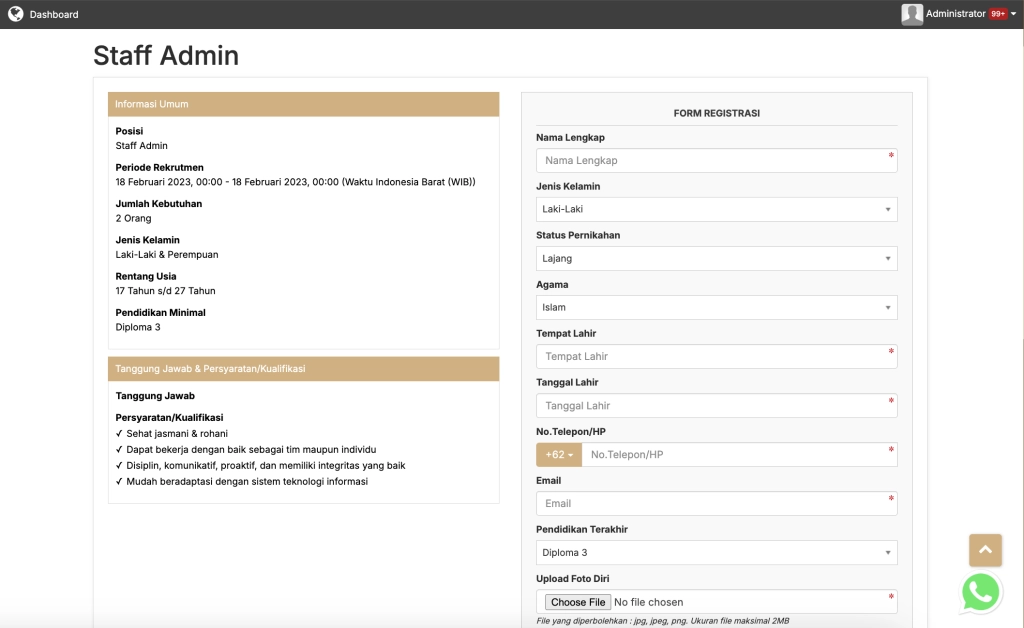Viewport: 1024px width, 628px height.
Task: Select the Tanggal Lahir date field
Action: point(716,405)
